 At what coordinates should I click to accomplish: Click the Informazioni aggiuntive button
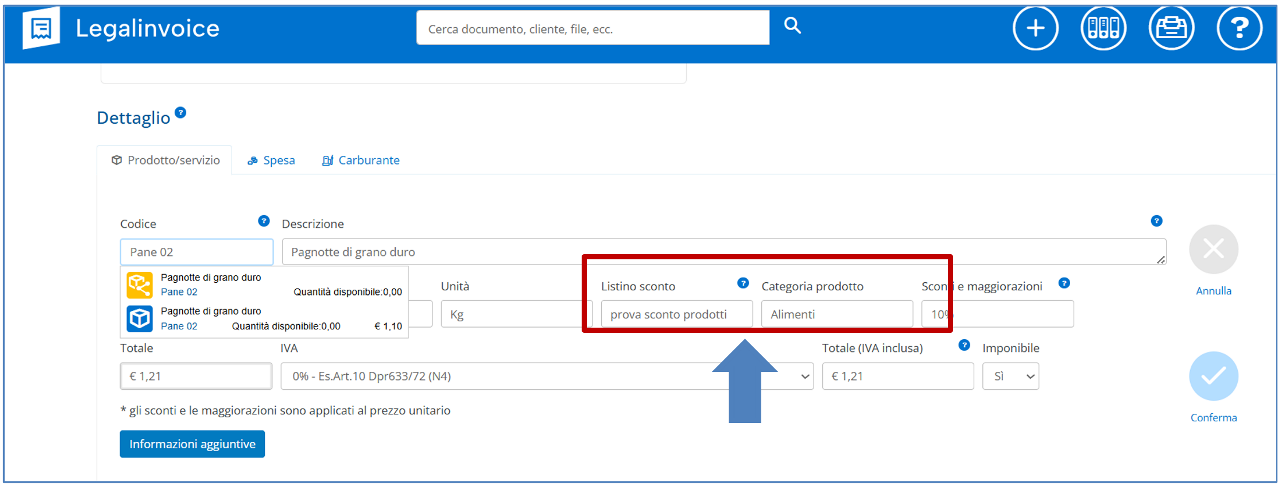[x=192, y=444]
